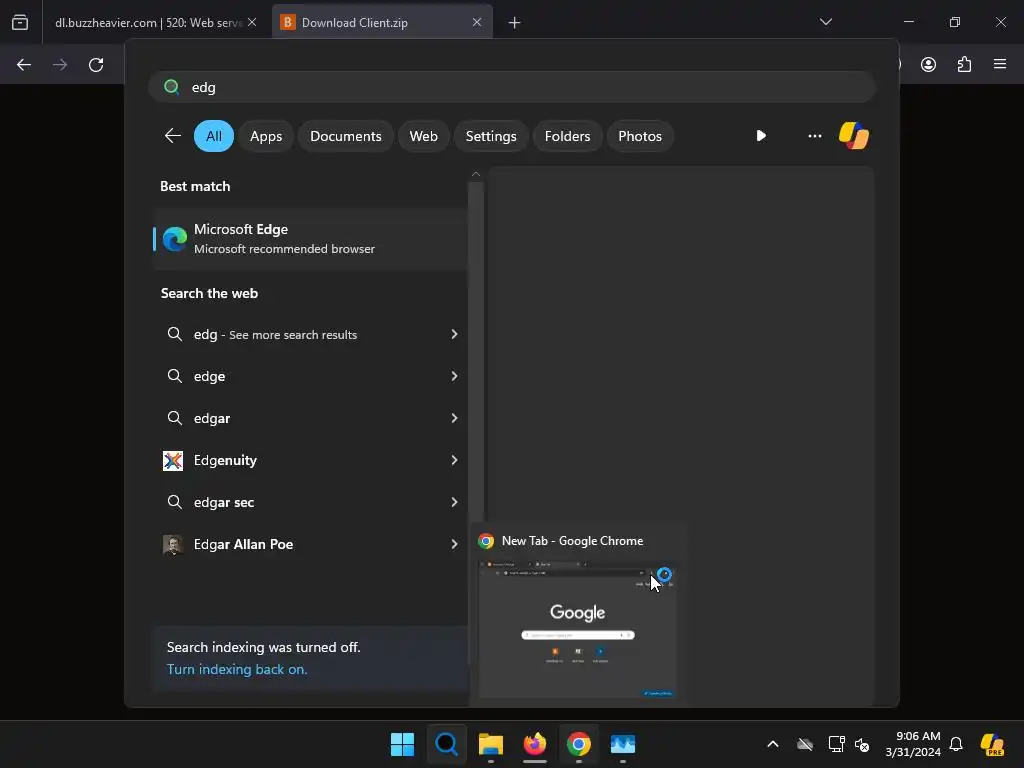
Task: Open the blue monitor app on taskbar
Action: 622,744
